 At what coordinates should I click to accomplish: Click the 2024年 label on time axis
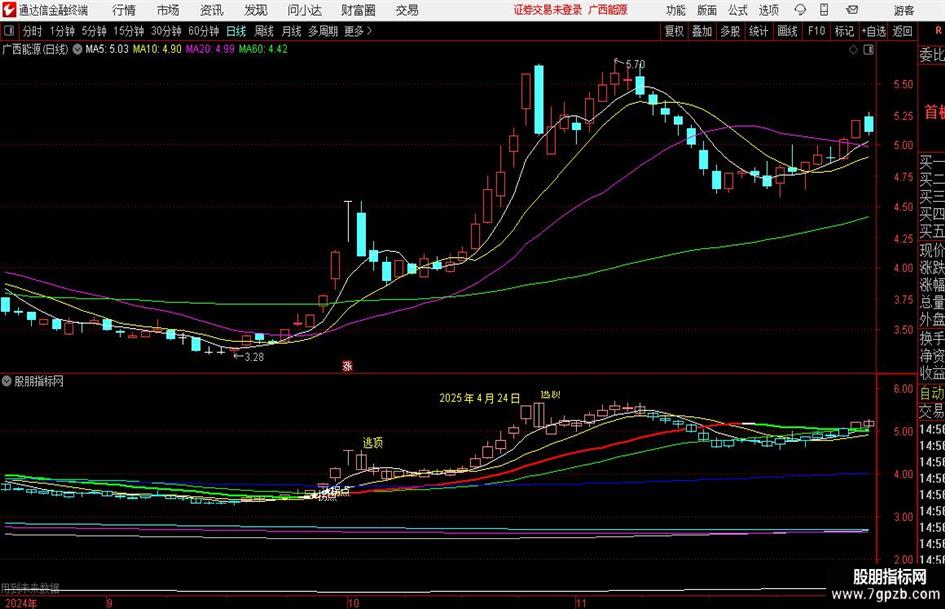[x=20, y=603]
